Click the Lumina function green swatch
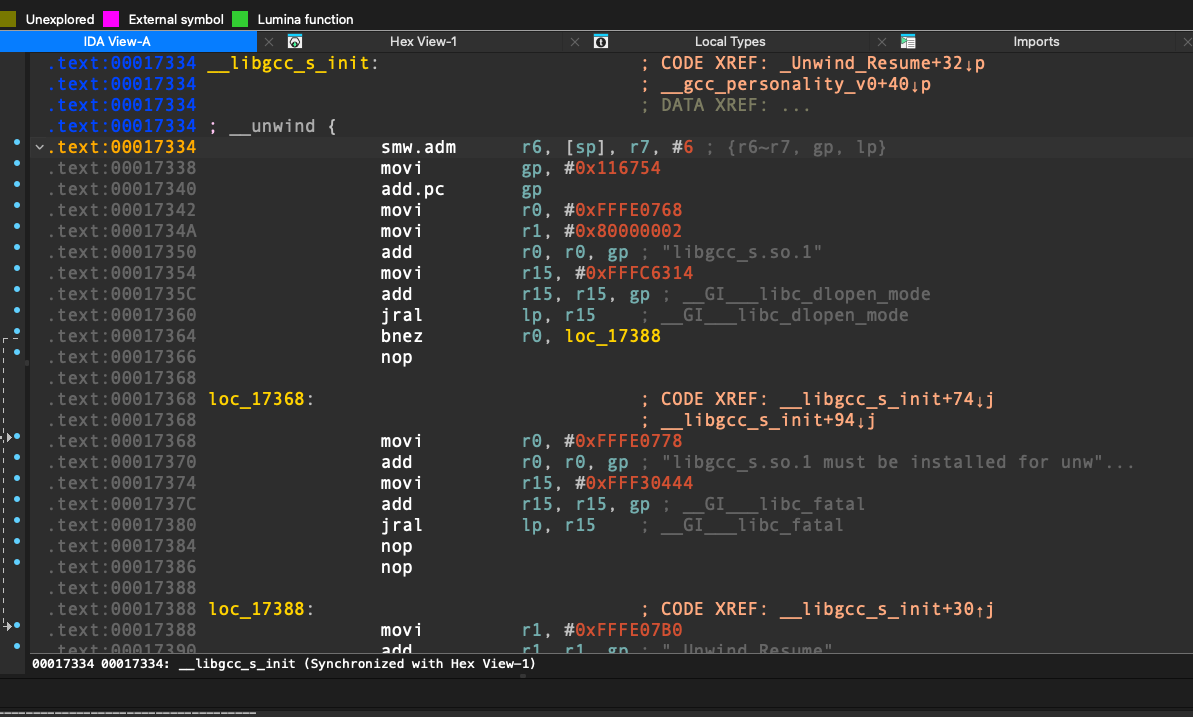Viewport: 1193px width, 717px height. coord(239,18)
